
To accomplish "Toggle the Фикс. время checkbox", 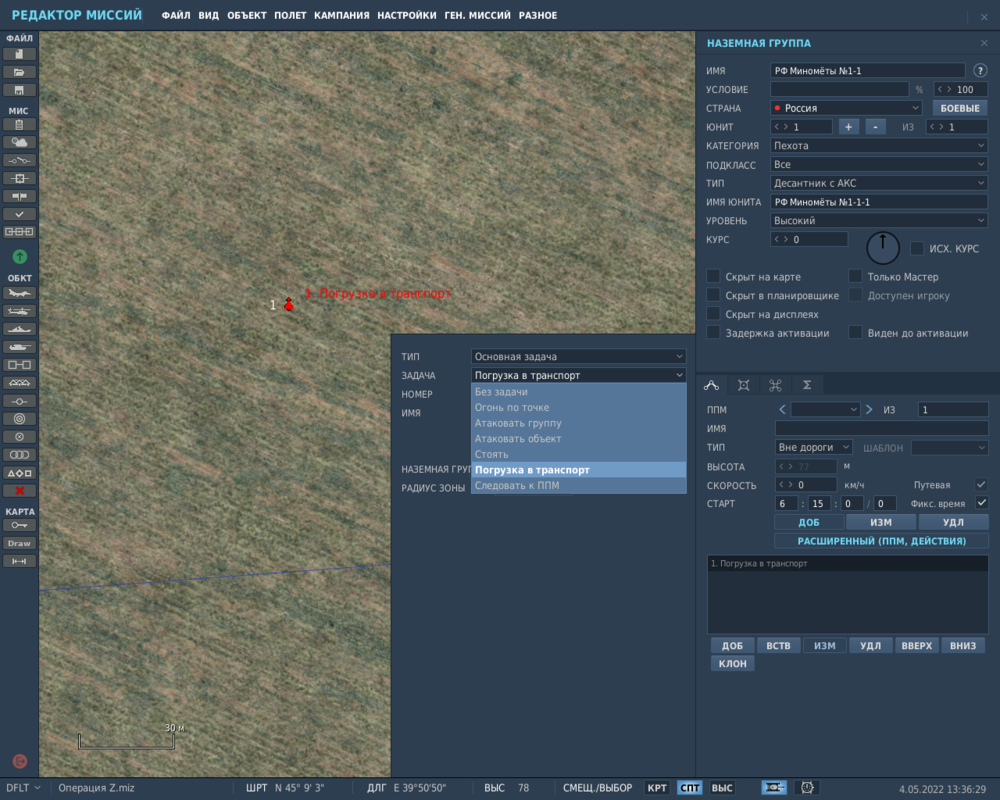I will (x=983, y=502).
